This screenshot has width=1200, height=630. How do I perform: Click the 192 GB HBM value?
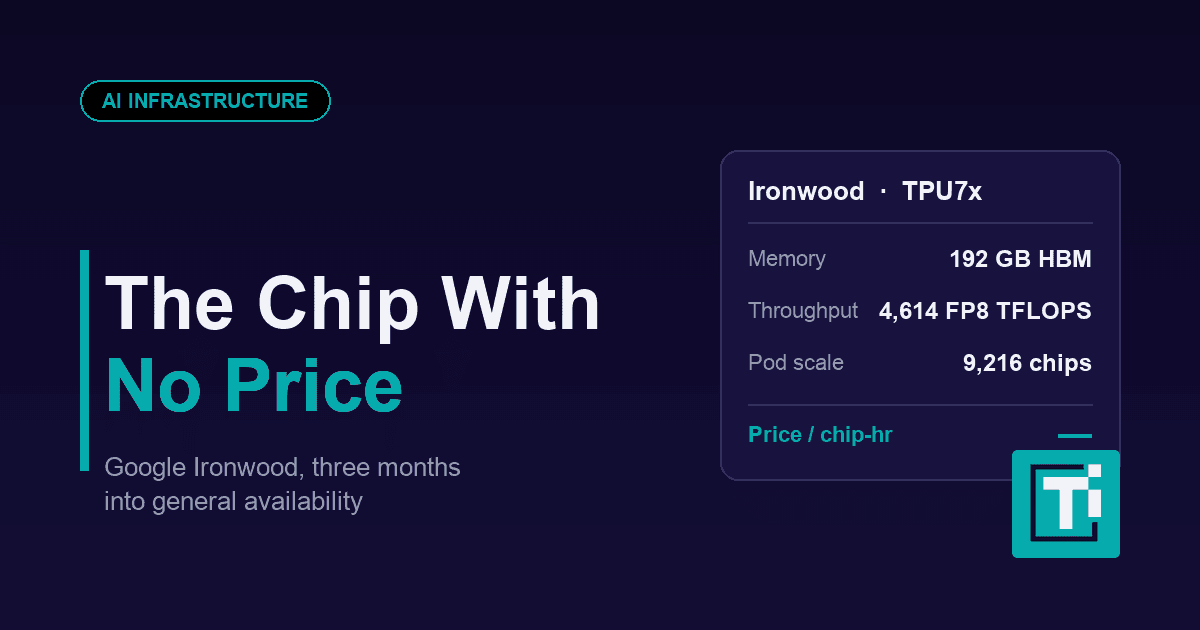1020,260
